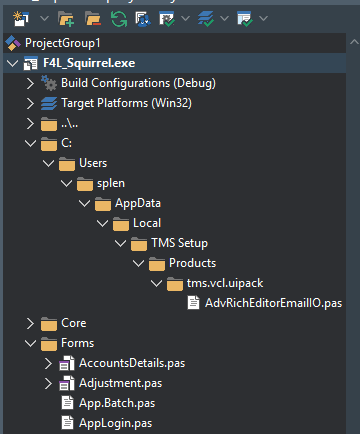Click the TMS Setup folder icon

(x=139, y=244)
